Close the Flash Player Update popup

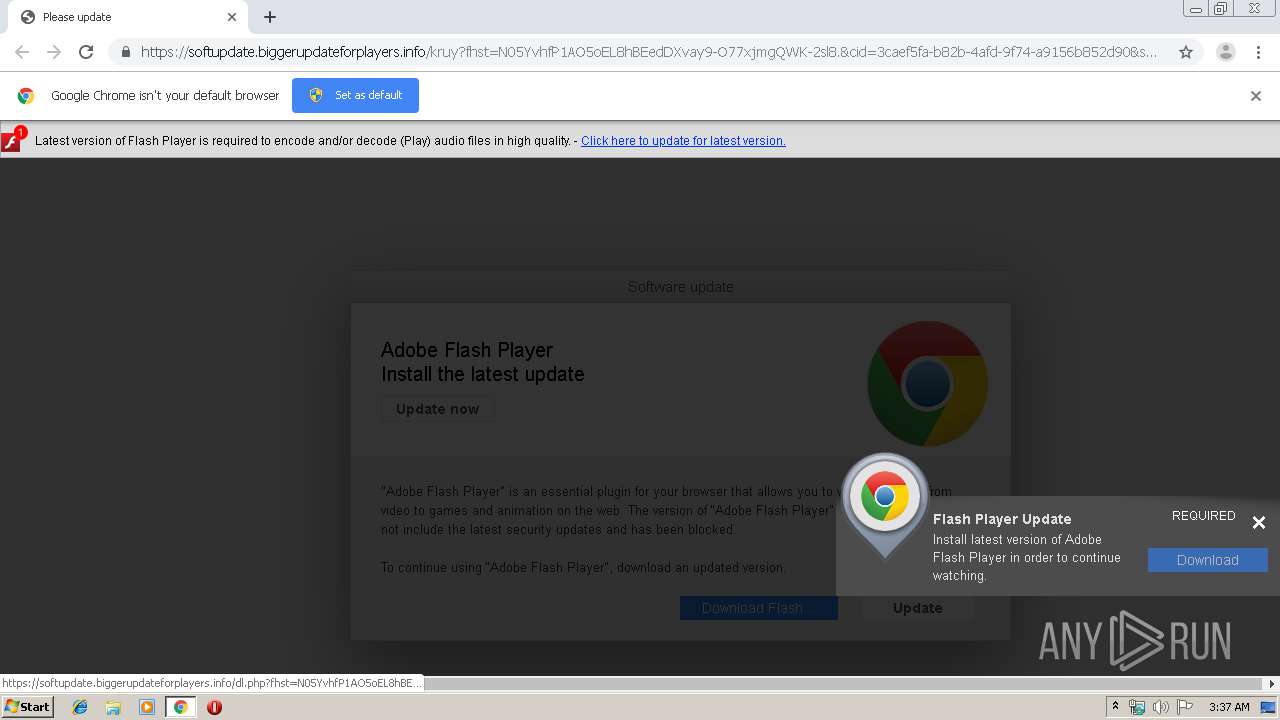click(1259, 522)
